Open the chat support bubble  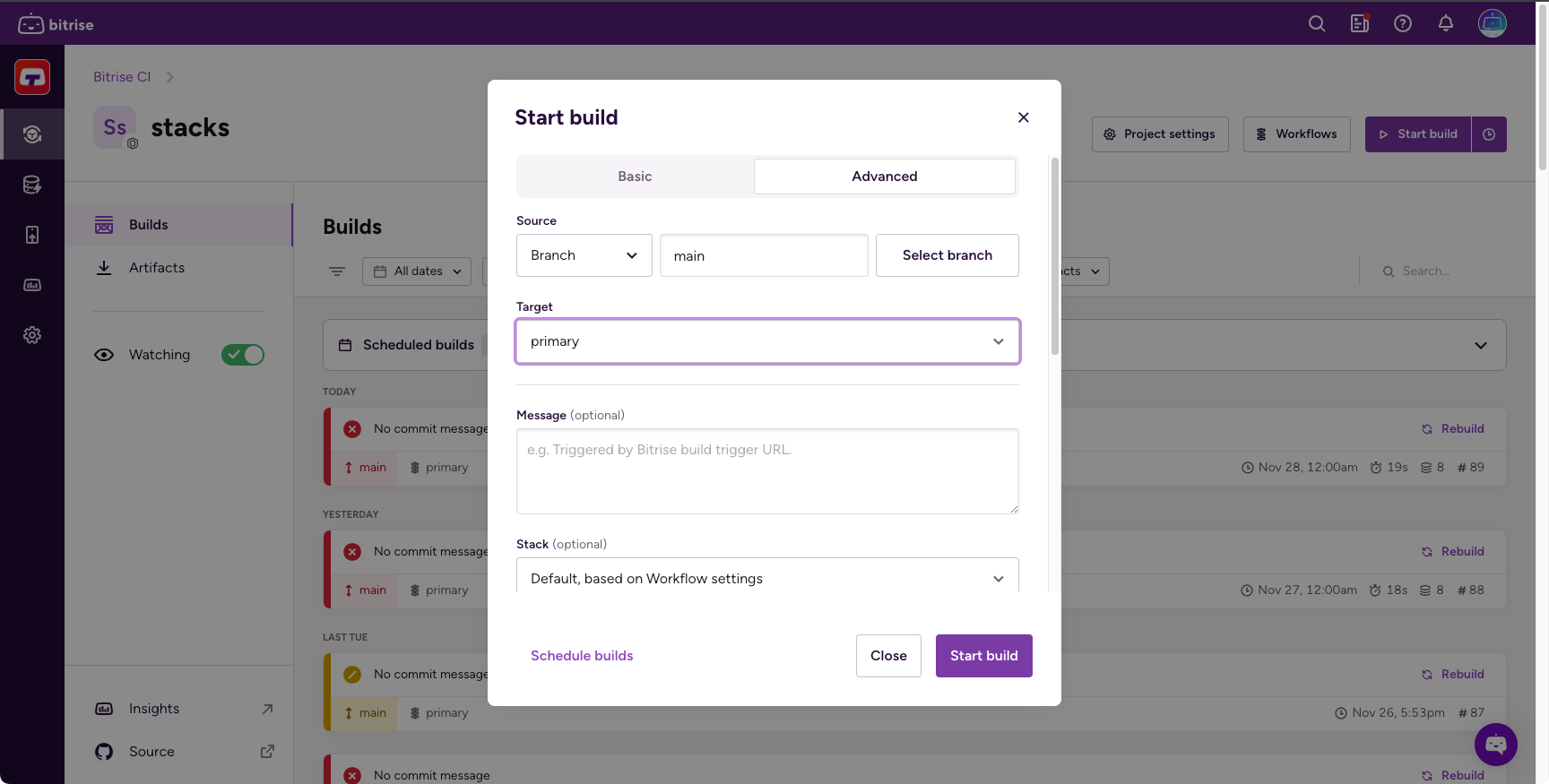point(1495,744)
